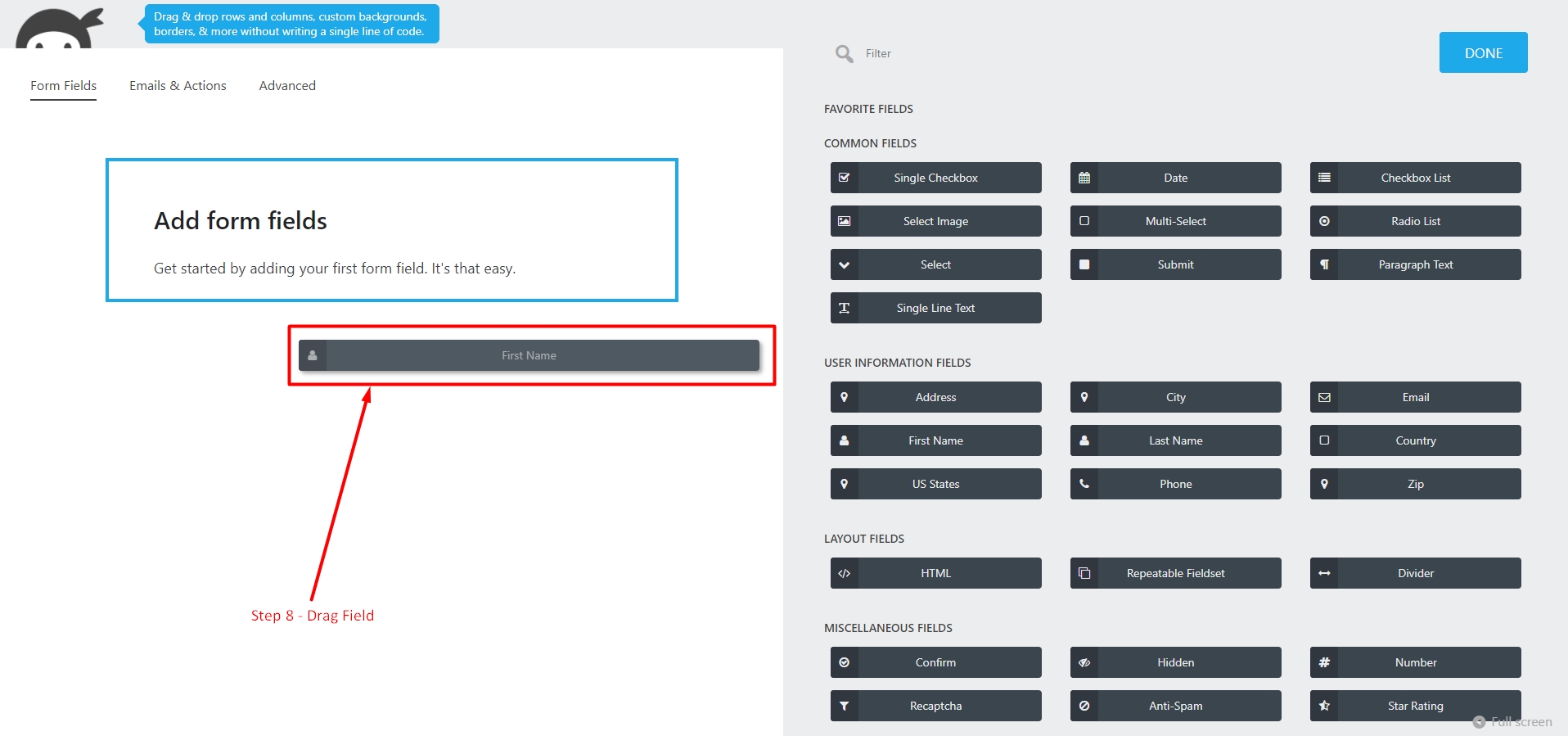Add a Checkbox List field
The image size is (1568, 736).
tap(1415, 178)
